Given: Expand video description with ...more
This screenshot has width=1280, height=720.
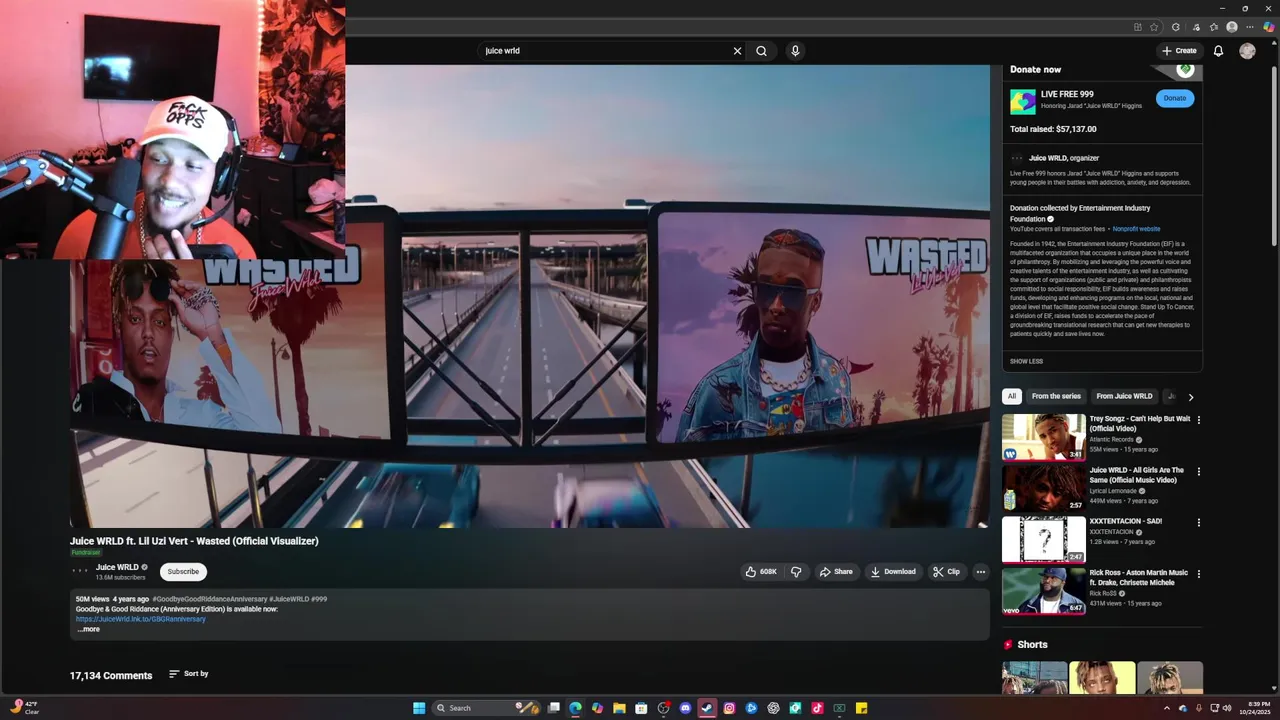Looking at the screenshot, I should pyautogui.click(x=88, y=629).
